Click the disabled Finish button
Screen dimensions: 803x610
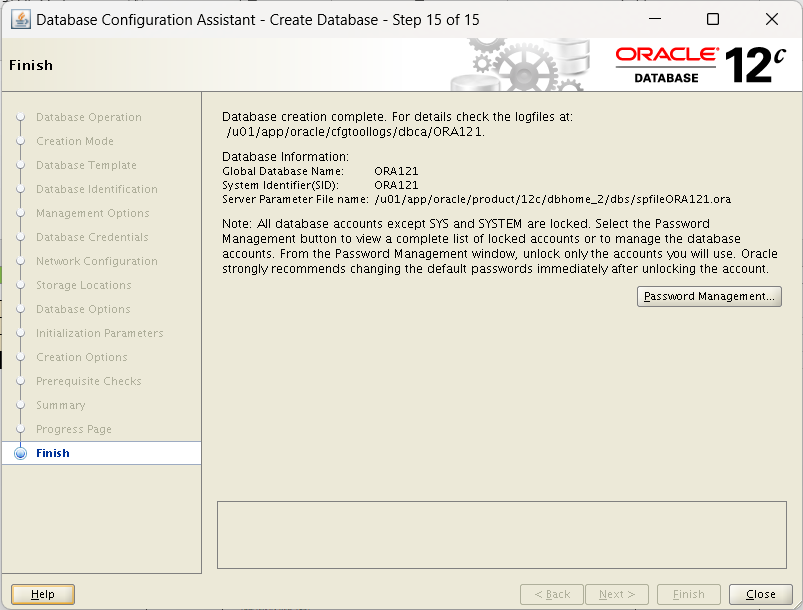(689, 594)
